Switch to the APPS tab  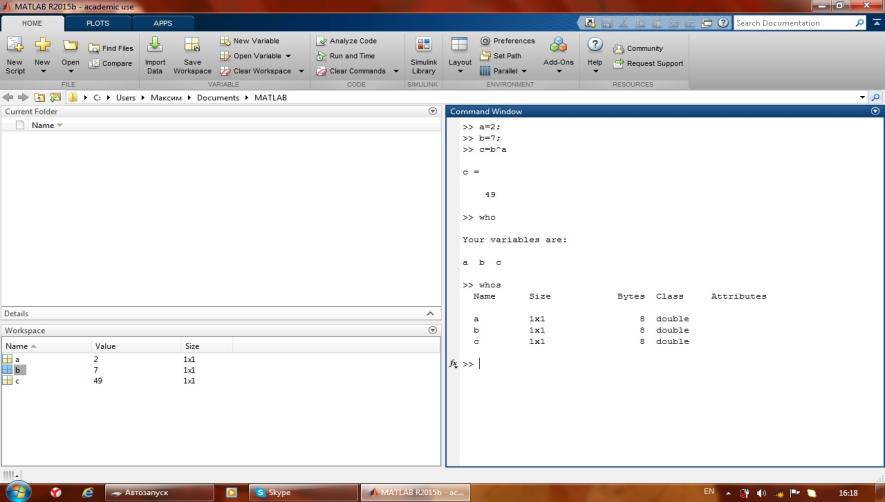point(163,23)
